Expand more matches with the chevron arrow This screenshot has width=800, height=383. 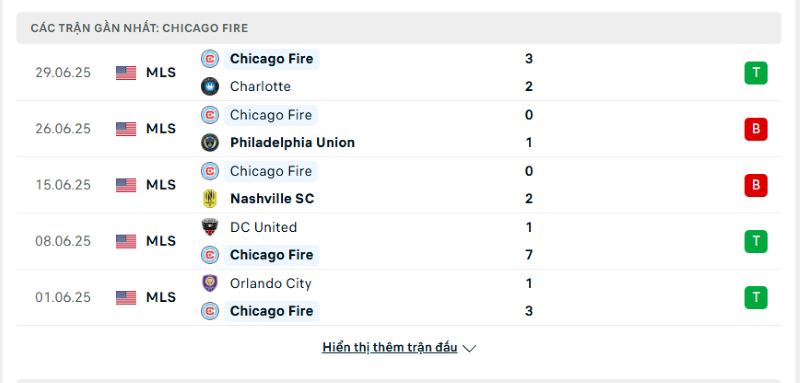469,348
